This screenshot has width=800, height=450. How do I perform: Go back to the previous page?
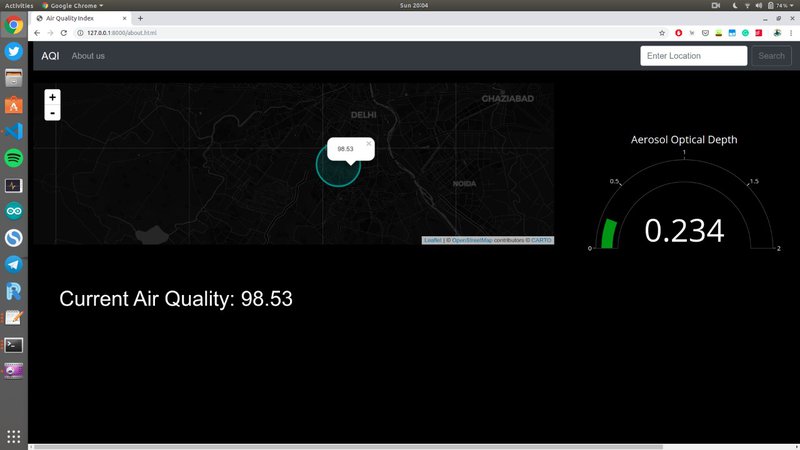[x=37, y=32]
